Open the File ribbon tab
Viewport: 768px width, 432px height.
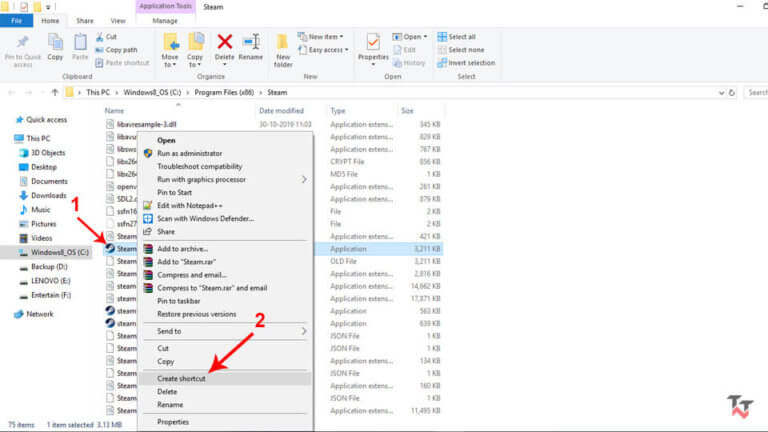pos(17,21)
